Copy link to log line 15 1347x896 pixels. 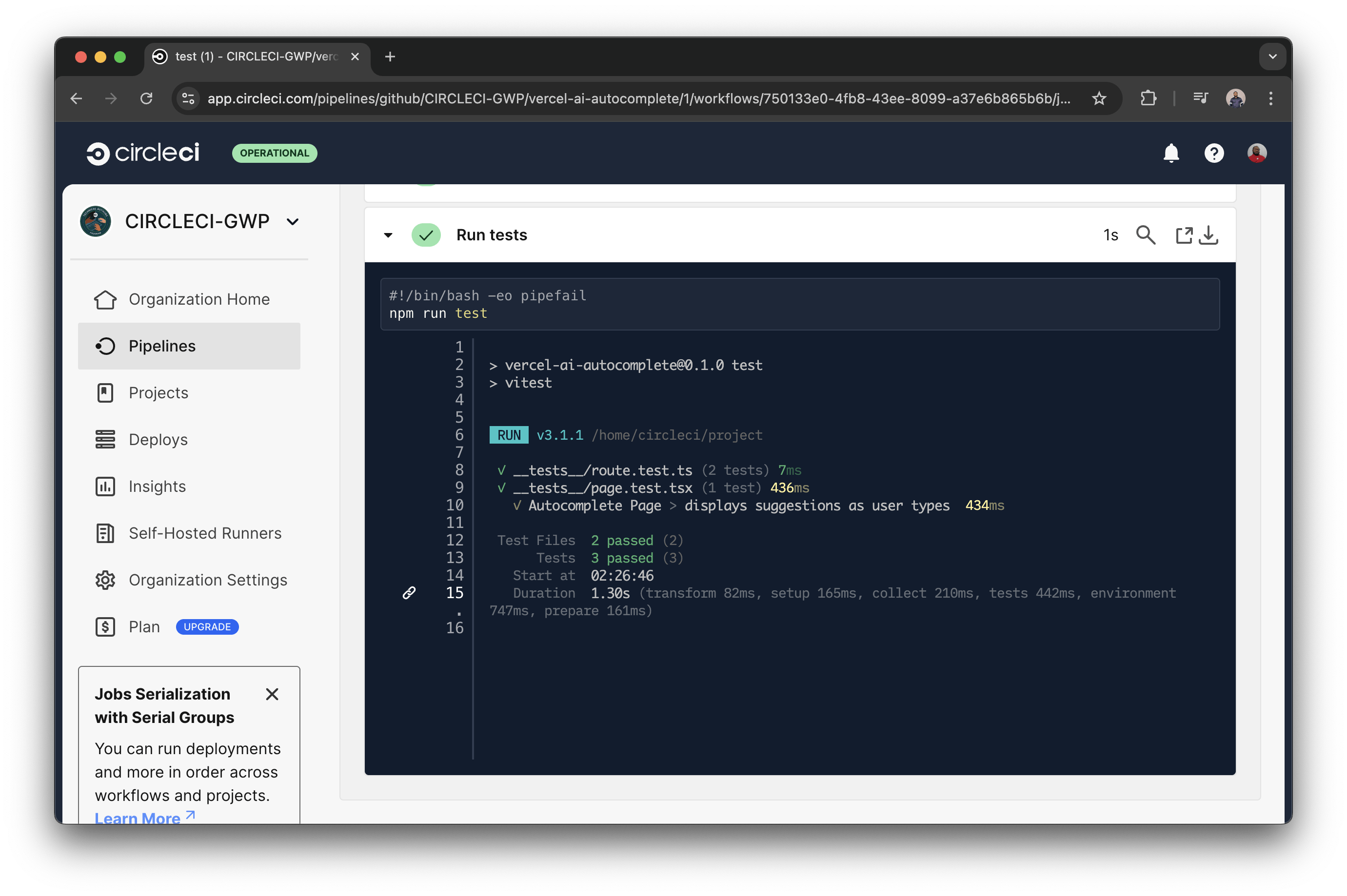[409, 593]
